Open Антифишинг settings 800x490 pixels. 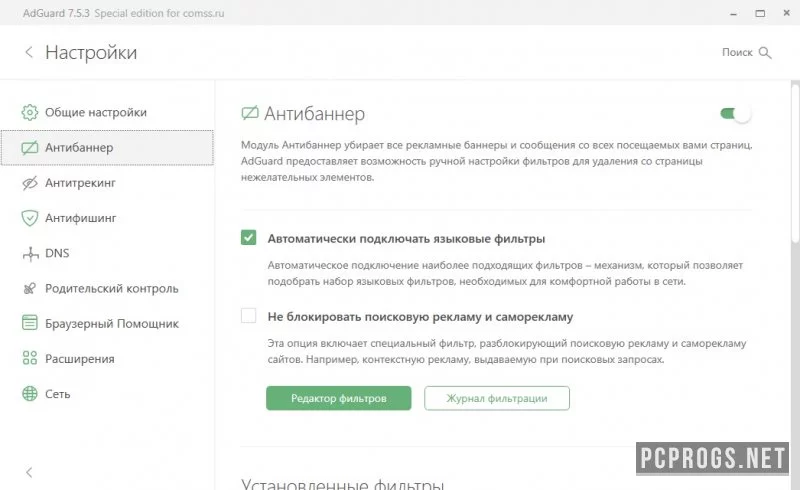107,218
